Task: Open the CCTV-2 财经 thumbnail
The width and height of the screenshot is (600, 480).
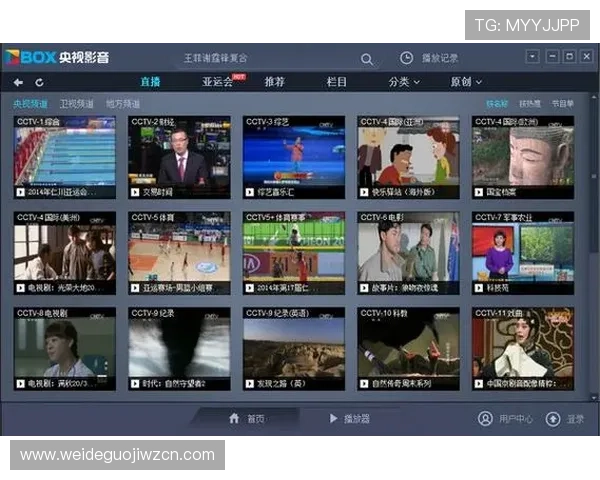Action: click(x=179, y=157)
